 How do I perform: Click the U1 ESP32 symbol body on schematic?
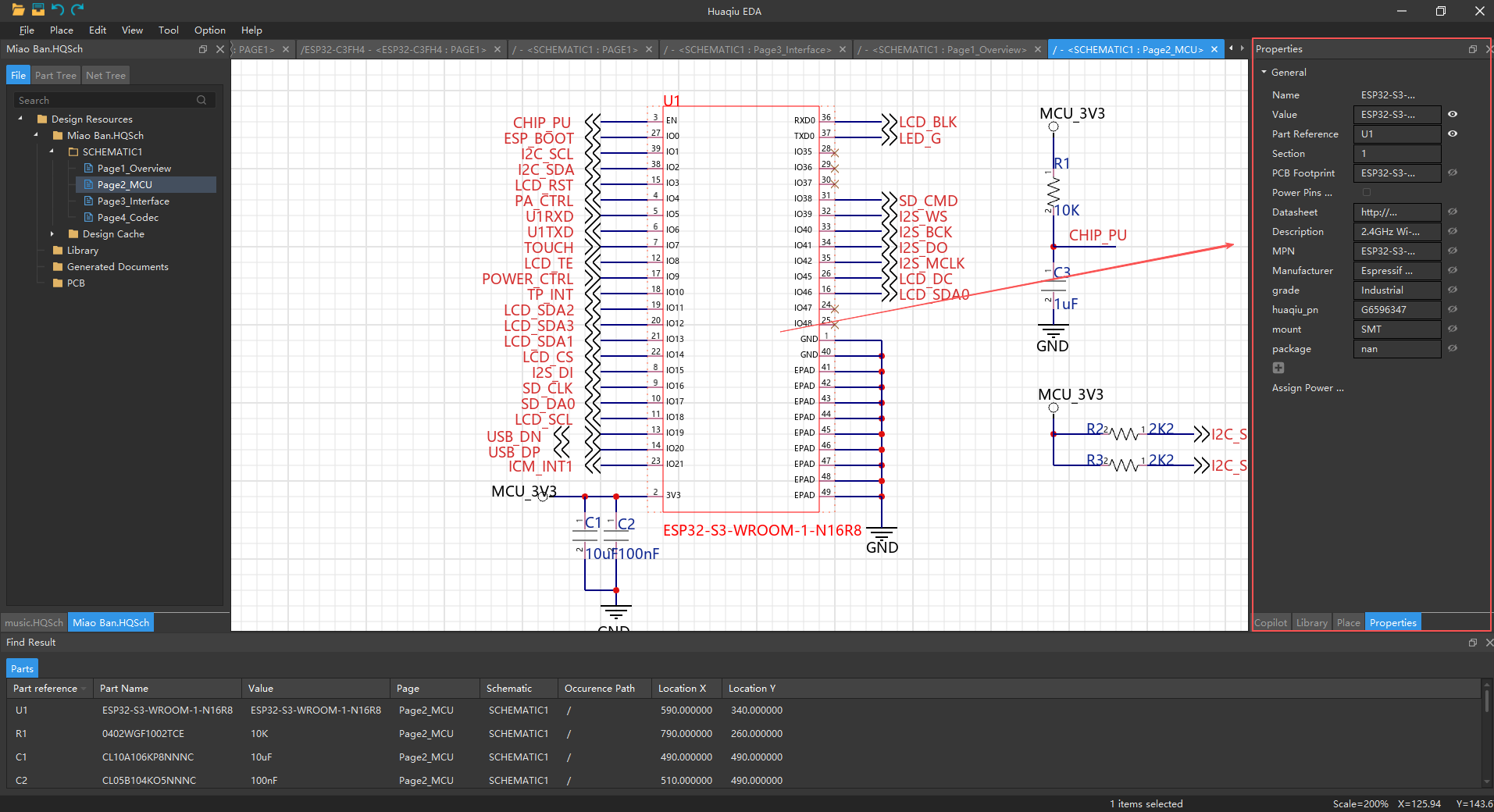point(741,308)
